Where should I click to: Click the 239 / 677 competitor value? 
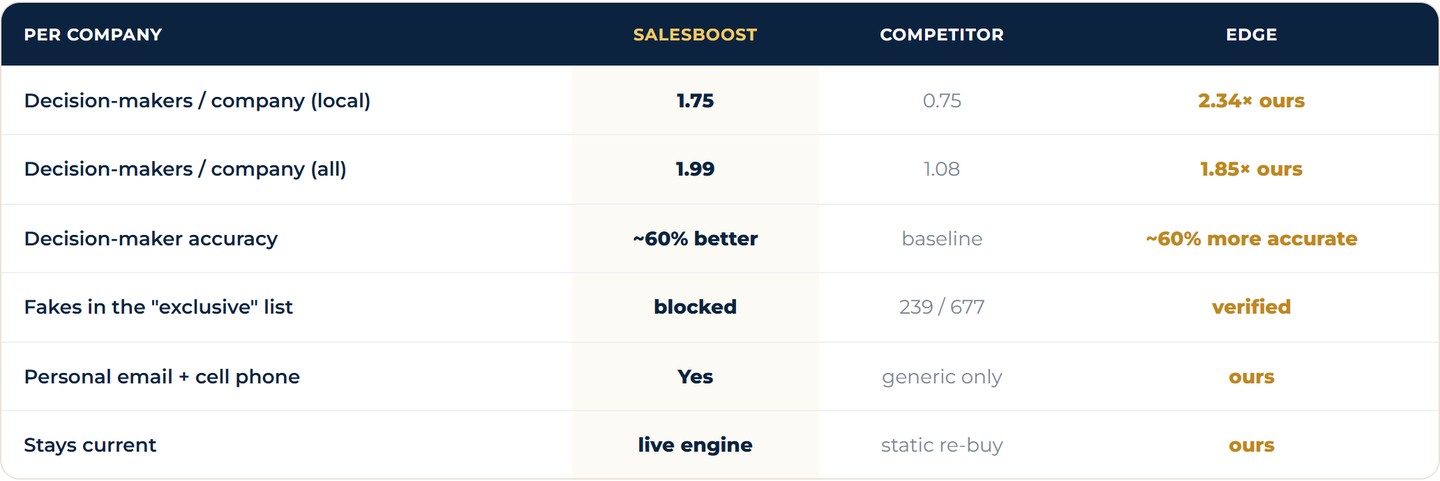coord(942,307)
